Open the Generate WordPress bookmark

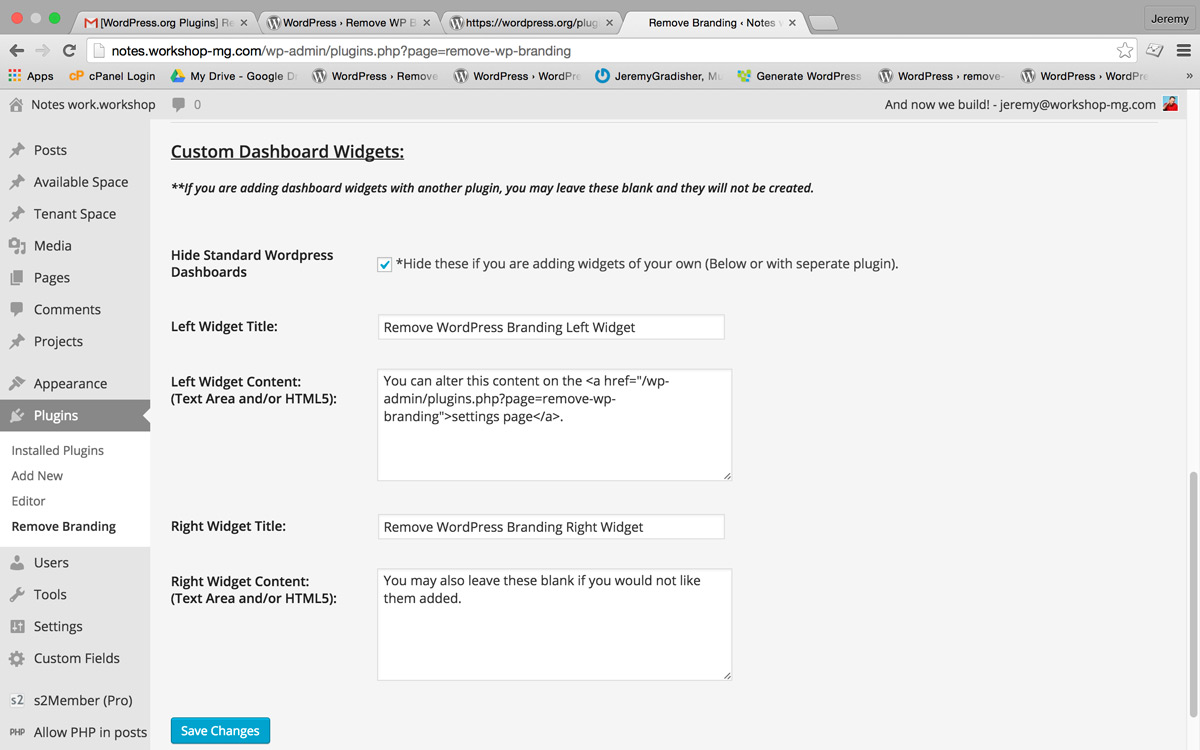(799, 76)
